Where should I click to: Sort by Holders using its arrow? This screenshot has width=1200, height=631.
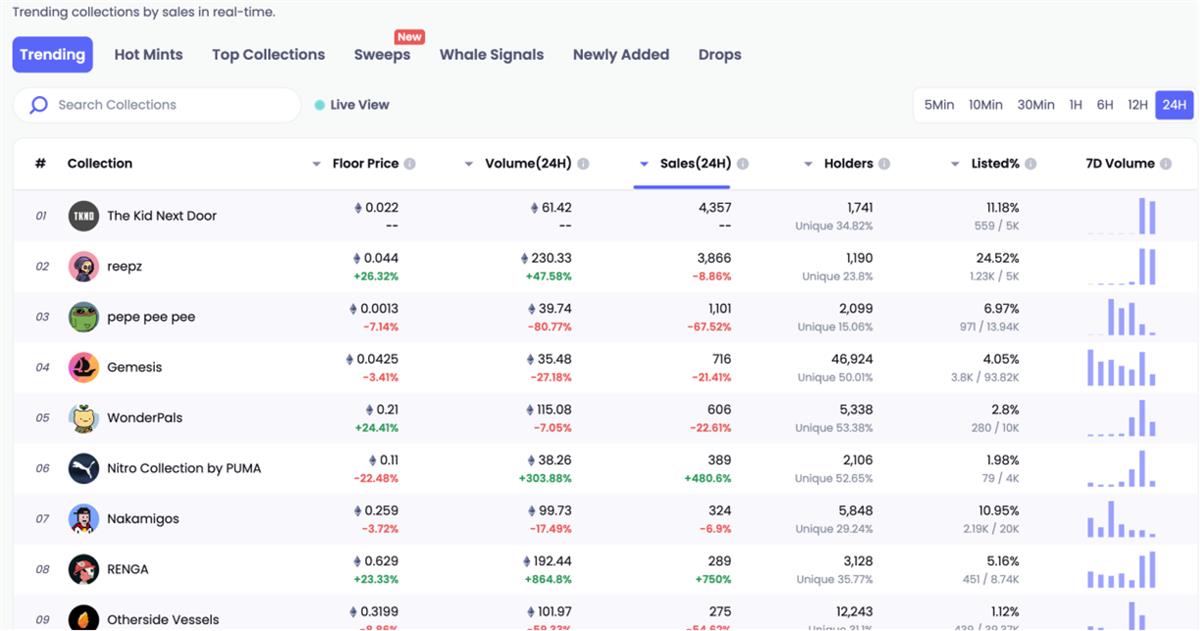(x=808, y=164)
